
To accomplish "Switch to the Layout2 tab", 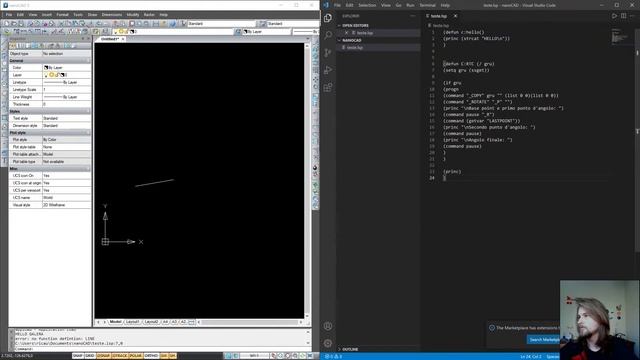I will (x=151, y=322).
